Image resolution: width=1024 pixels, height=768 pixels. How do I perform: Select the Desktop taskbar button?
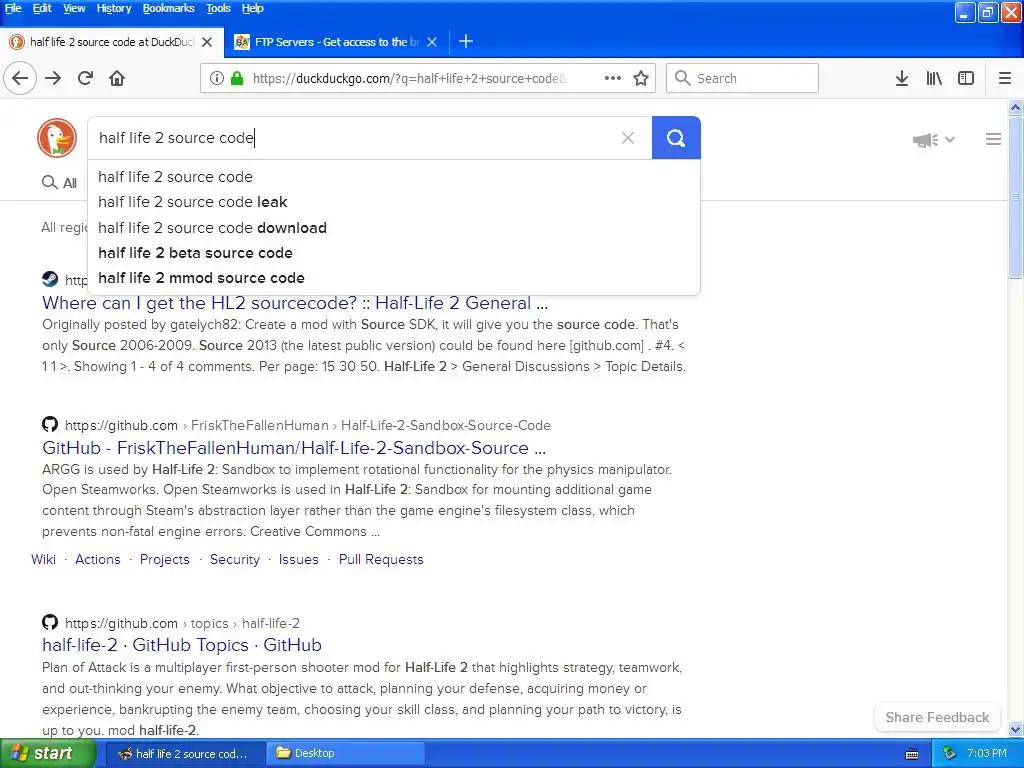click(x=345, y=754)
